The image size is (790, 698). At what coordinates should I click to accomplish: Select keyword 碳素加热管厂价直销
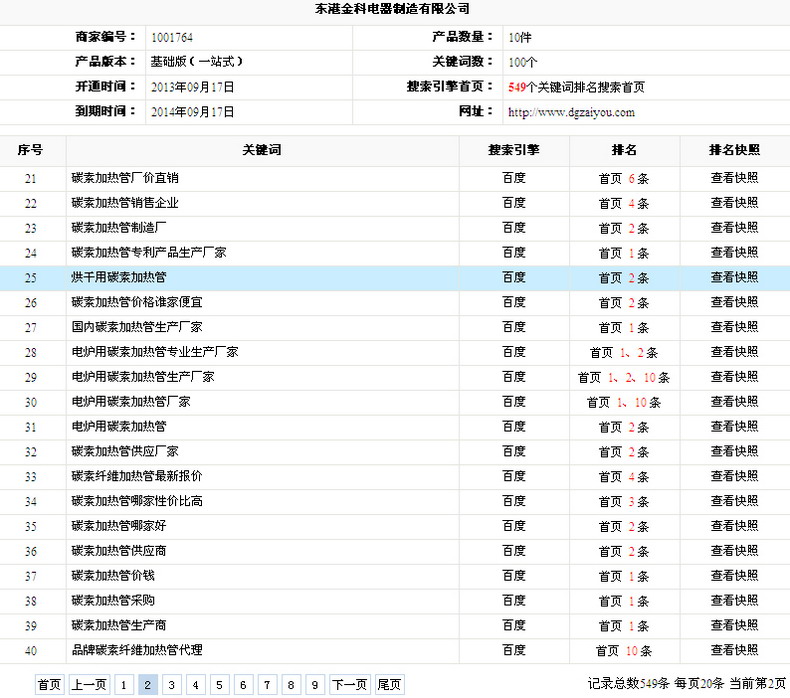coord(125,178)
